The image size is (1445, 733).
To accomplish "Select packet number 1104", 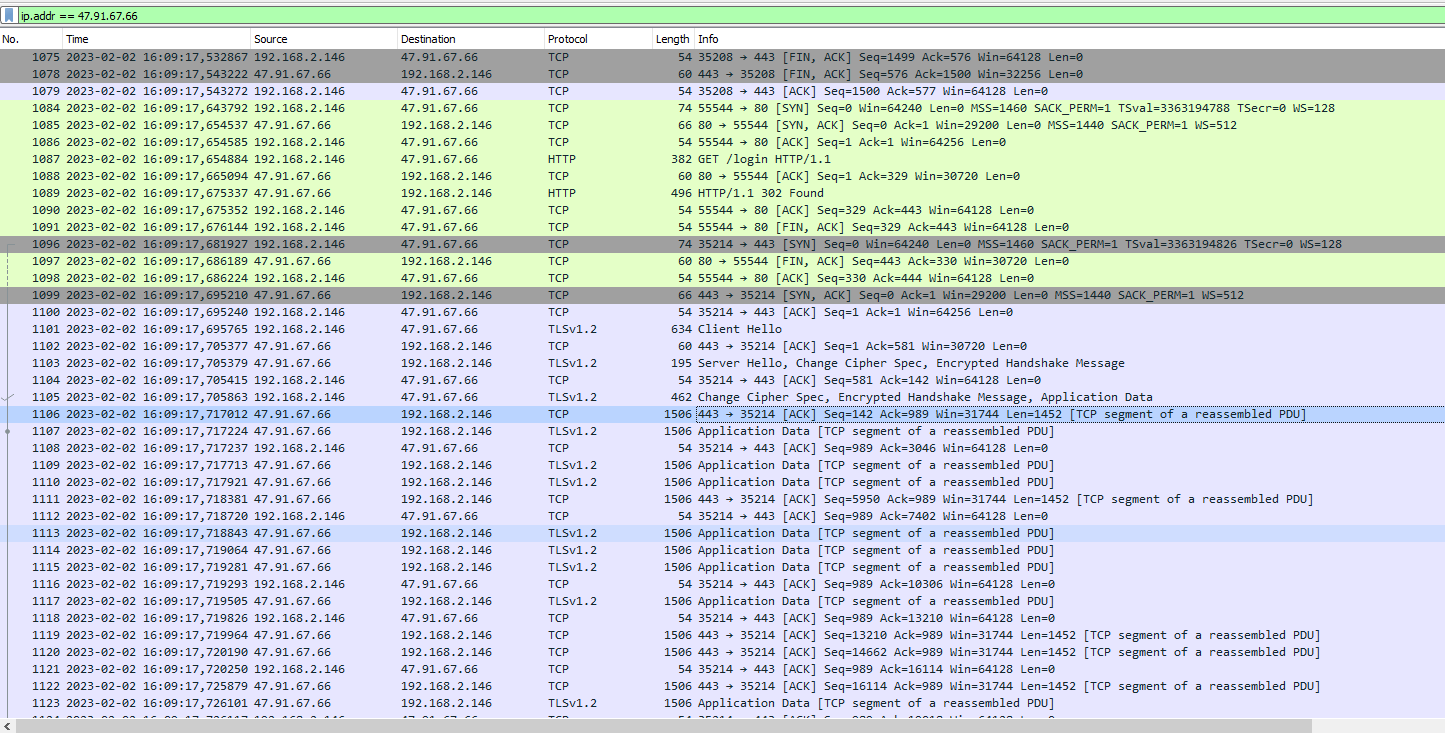I will 722,380.
